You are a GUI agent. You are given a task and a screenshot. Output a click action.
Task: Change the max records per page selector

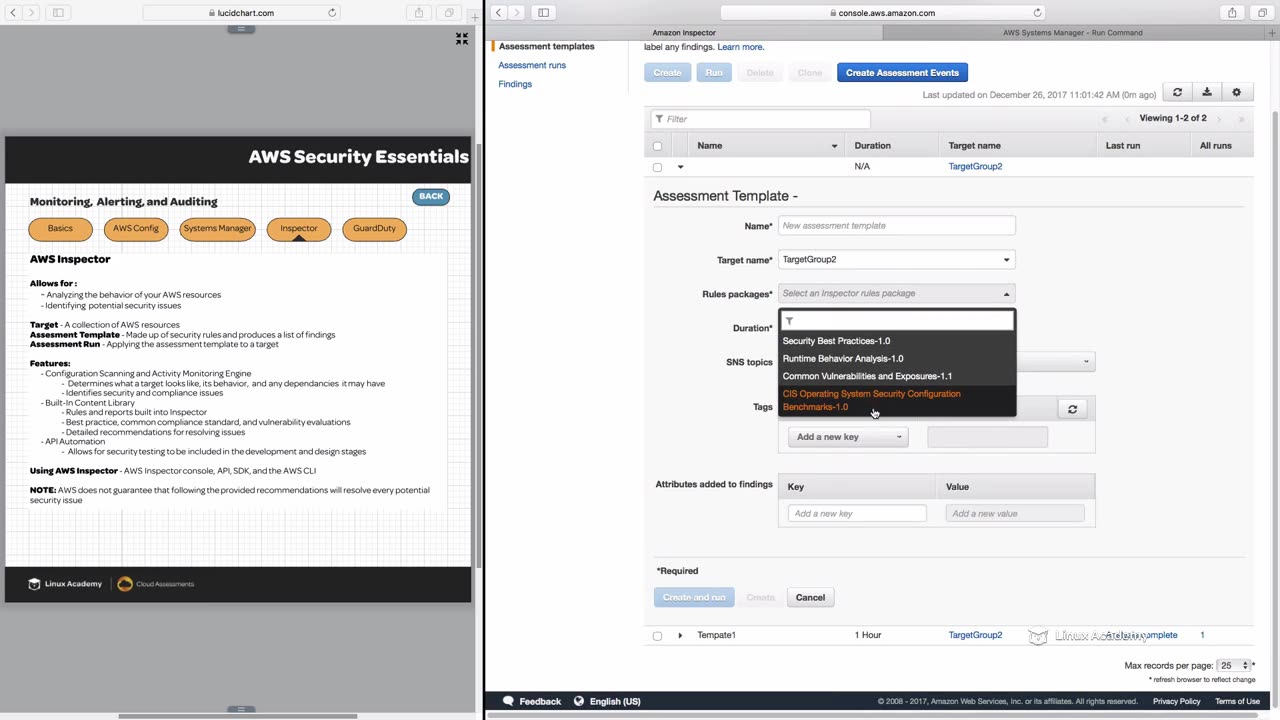[x=1234, y=665]
